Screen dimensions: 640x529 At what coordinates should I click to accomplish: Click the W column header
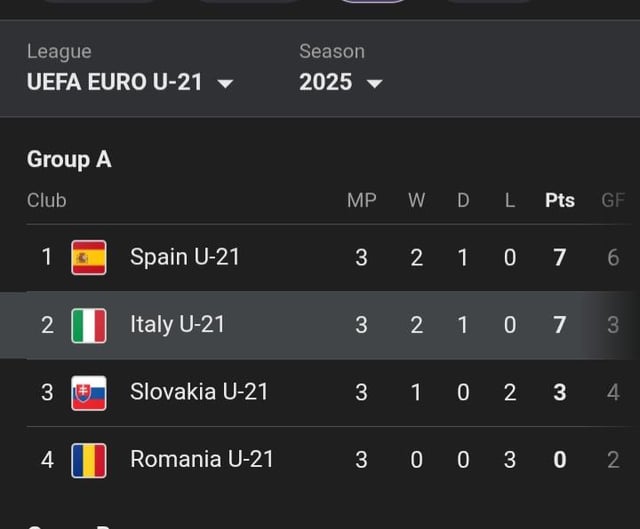click(x=417, y=200)
